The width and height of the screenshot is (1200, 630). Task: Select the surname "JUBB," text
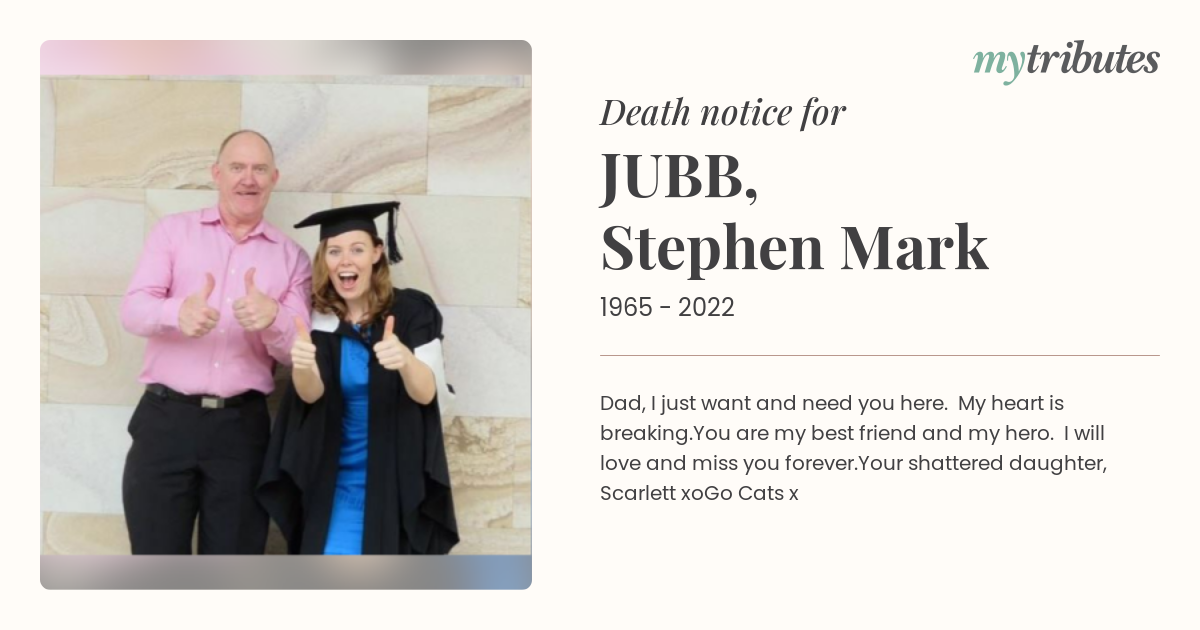tap(679, 177)
